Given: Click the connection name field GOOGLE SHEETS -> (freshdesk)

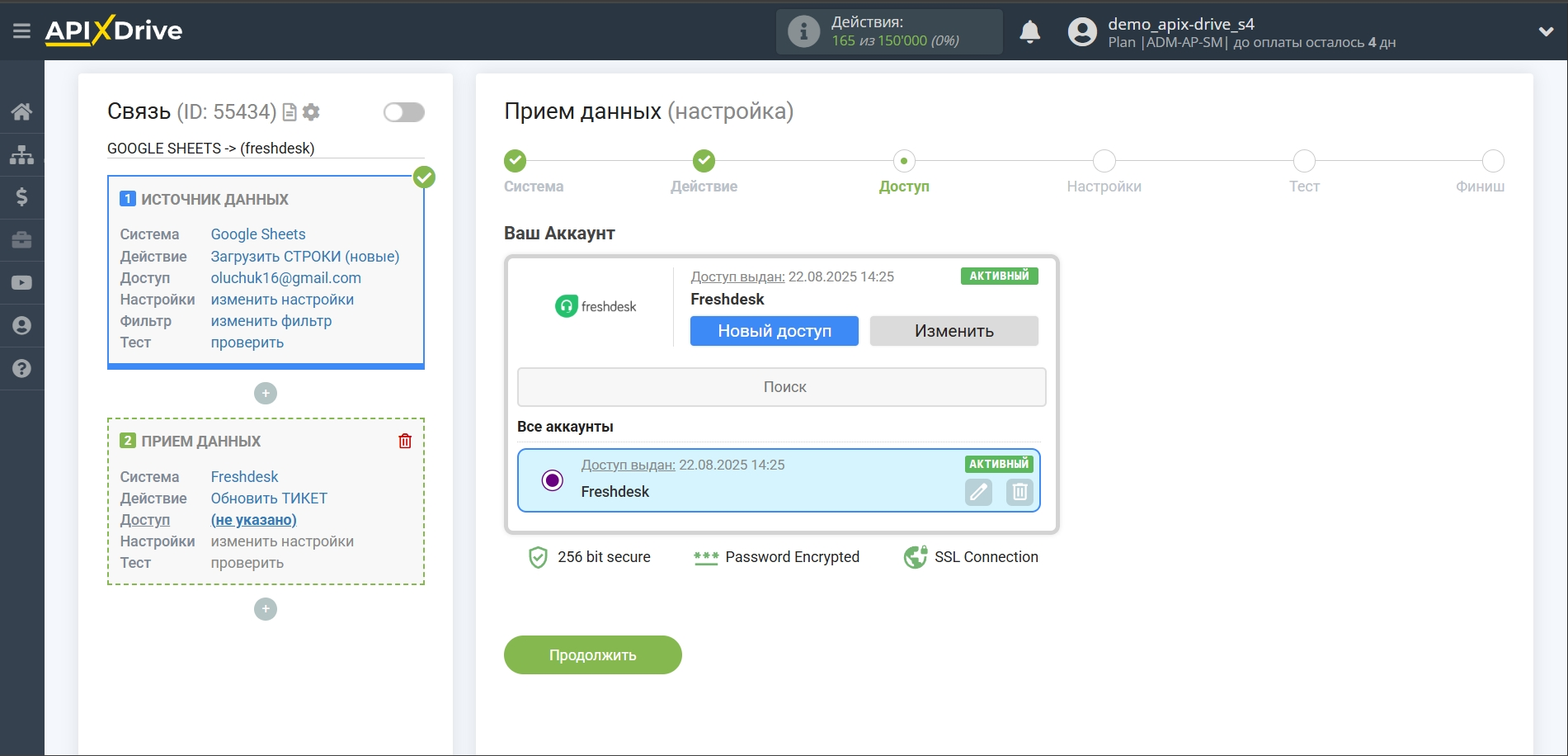Looking at the screenshot, I should (x=266, y=149).
